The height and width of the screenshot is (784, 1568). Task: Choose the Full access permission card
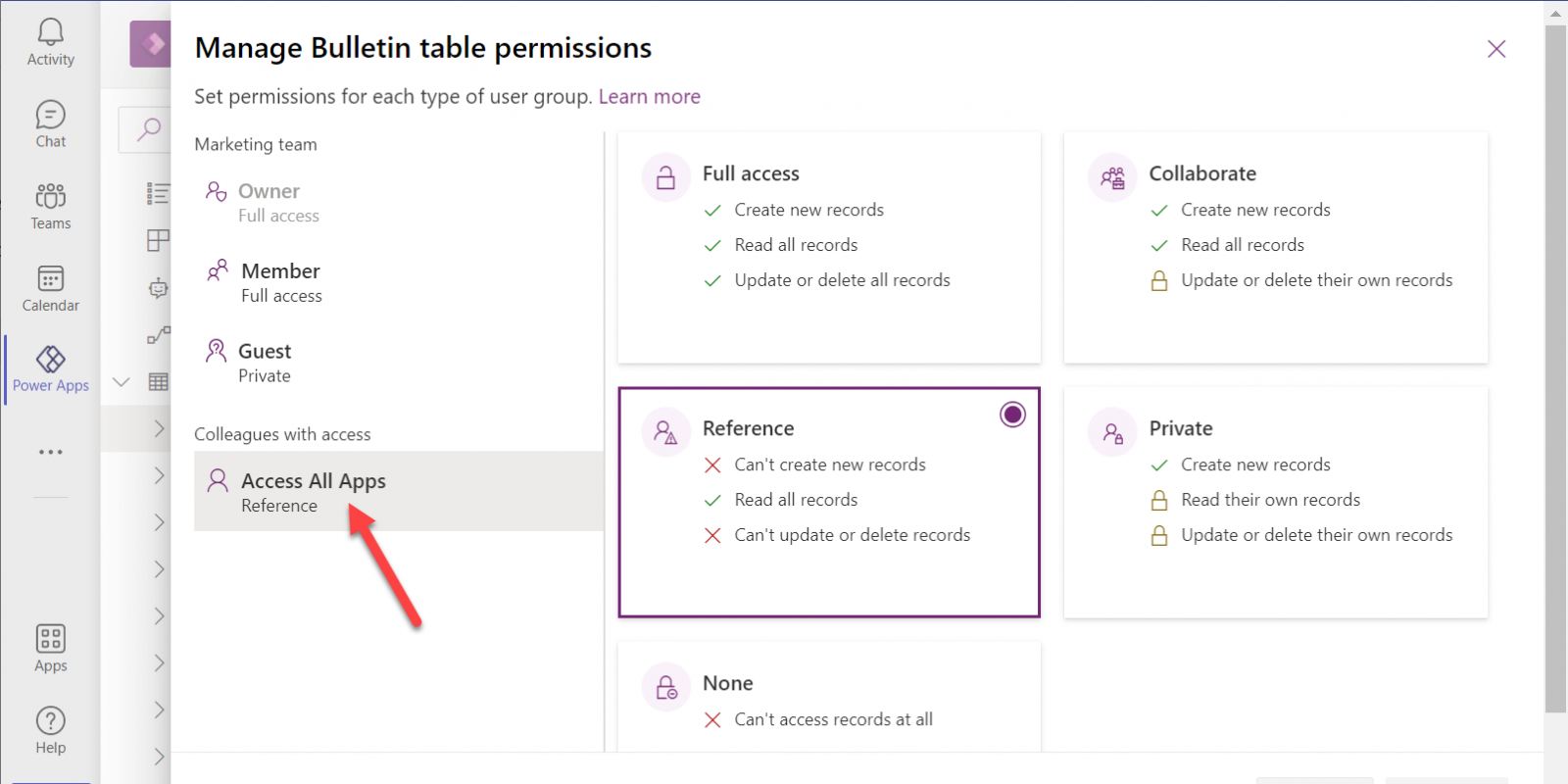click(x=829, y=247)
